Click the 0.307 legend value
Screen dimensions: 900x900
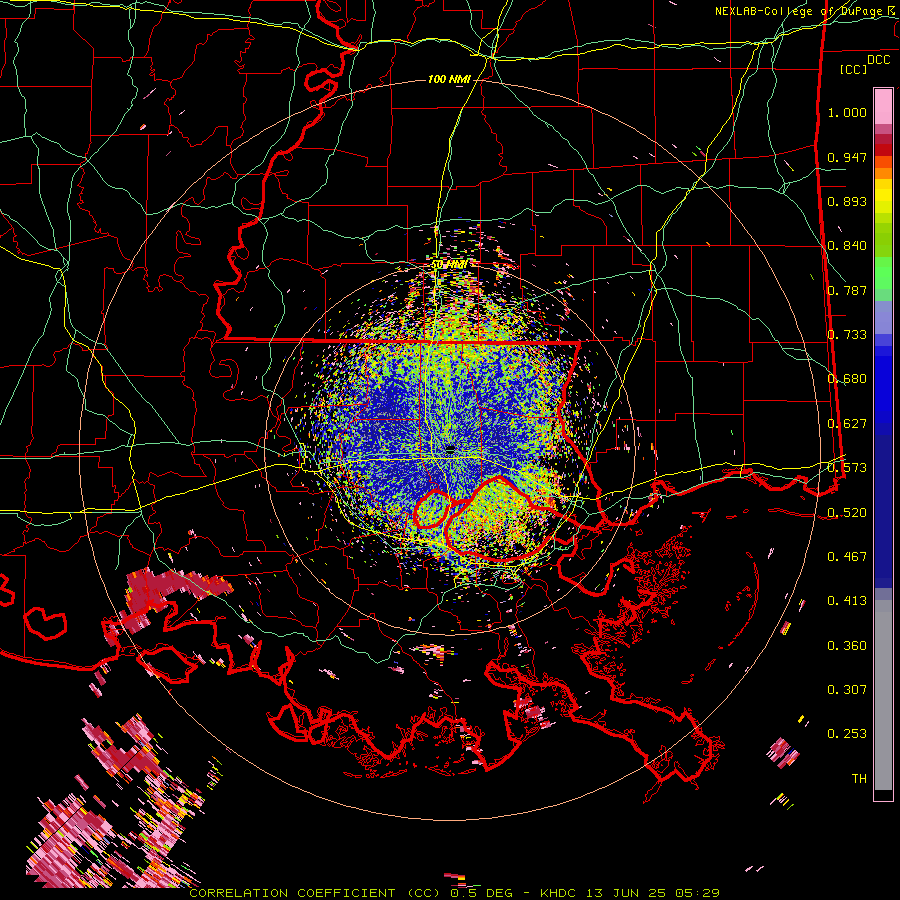[847, 690]
